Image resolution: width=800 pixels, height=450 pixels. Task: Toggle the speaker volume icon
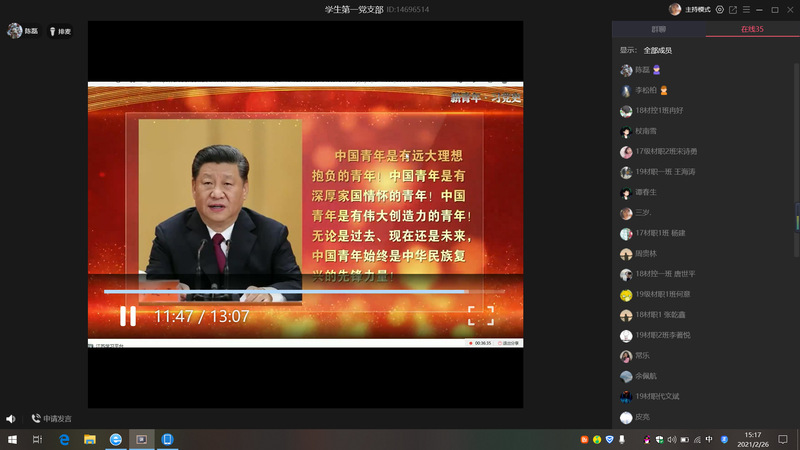tap(11, 419)
